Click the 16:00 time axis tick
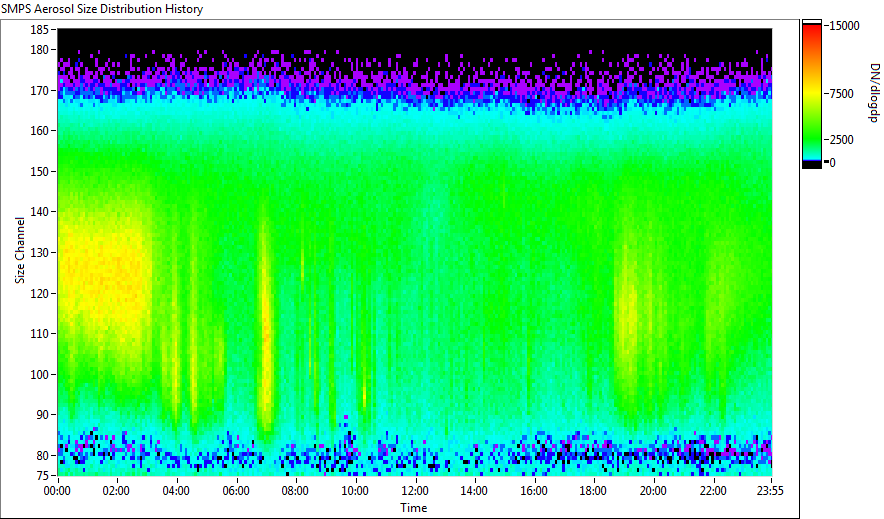Screen dimensions: 884x519 533,491
